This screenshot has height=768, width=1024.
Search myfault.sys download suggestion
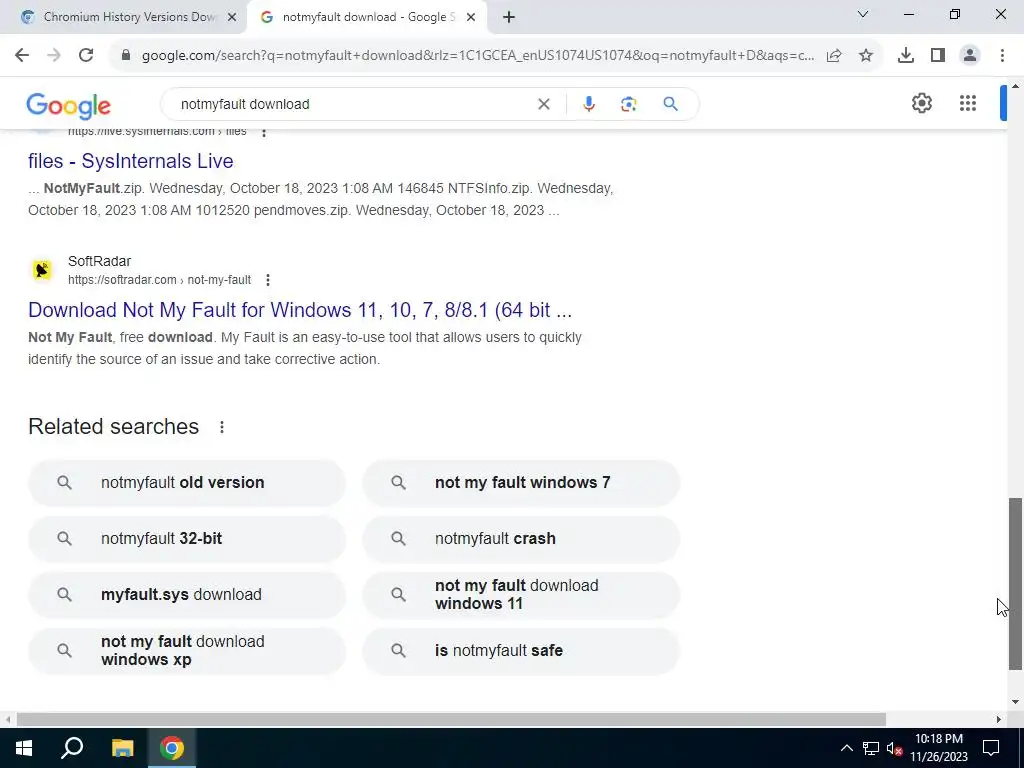187,595
